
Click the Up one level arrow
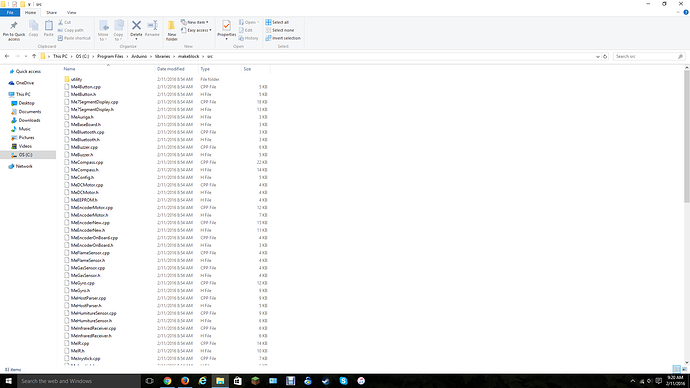[34, 56]
